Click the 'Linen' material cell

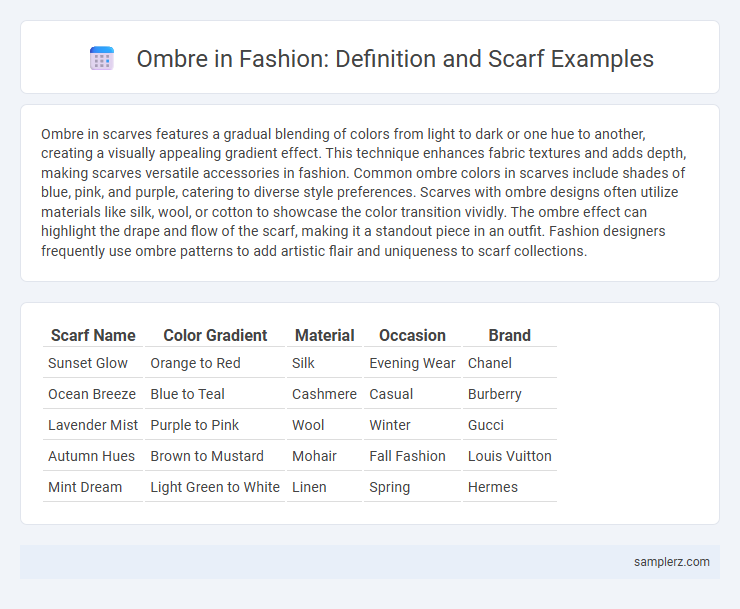pyautogui.click(x=324, y=487)
